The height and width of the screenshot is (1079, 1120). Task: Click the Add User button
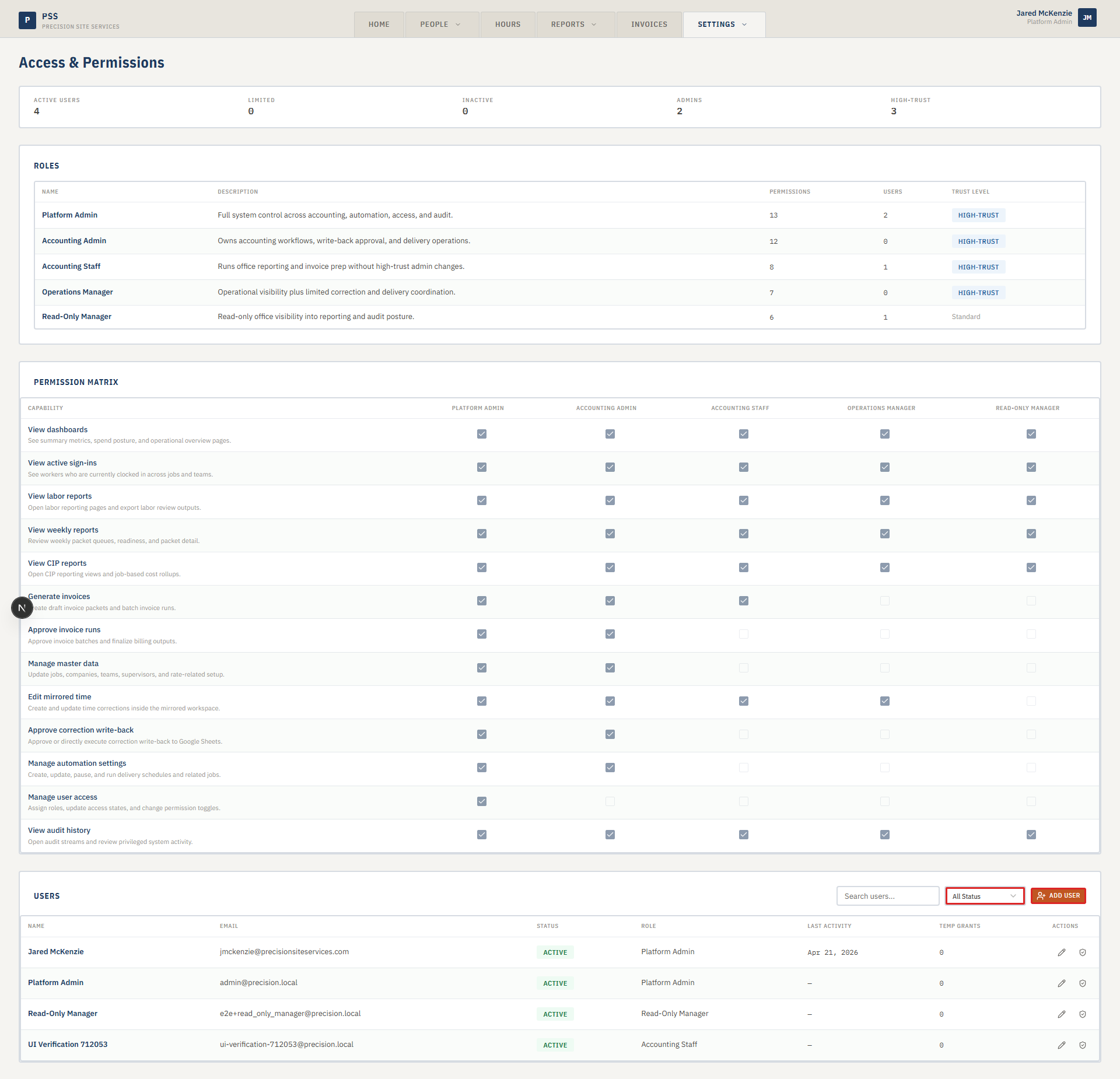1058,896
